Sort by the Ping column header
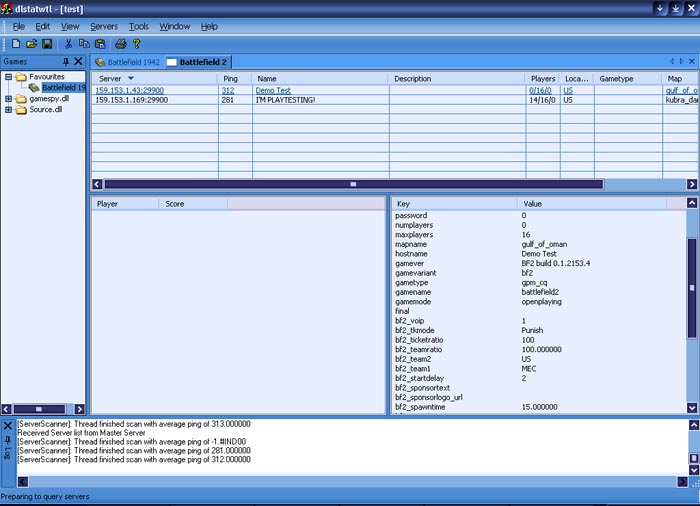 coord(230,78)
